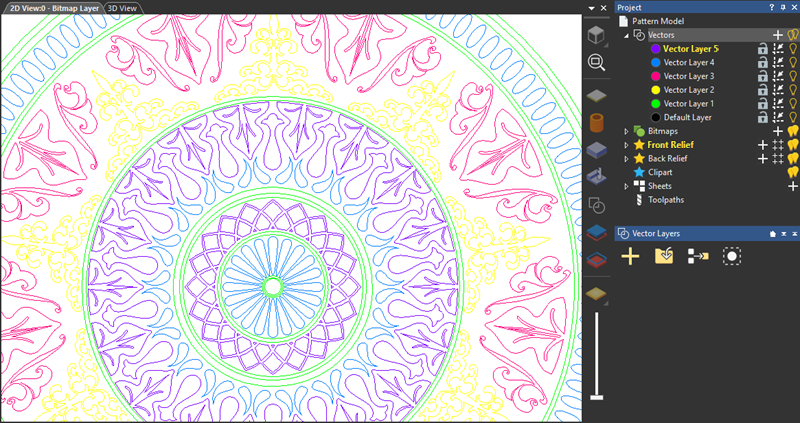Click the plus icon on the Vectors row
800x423 pixels.
[778, 35]
